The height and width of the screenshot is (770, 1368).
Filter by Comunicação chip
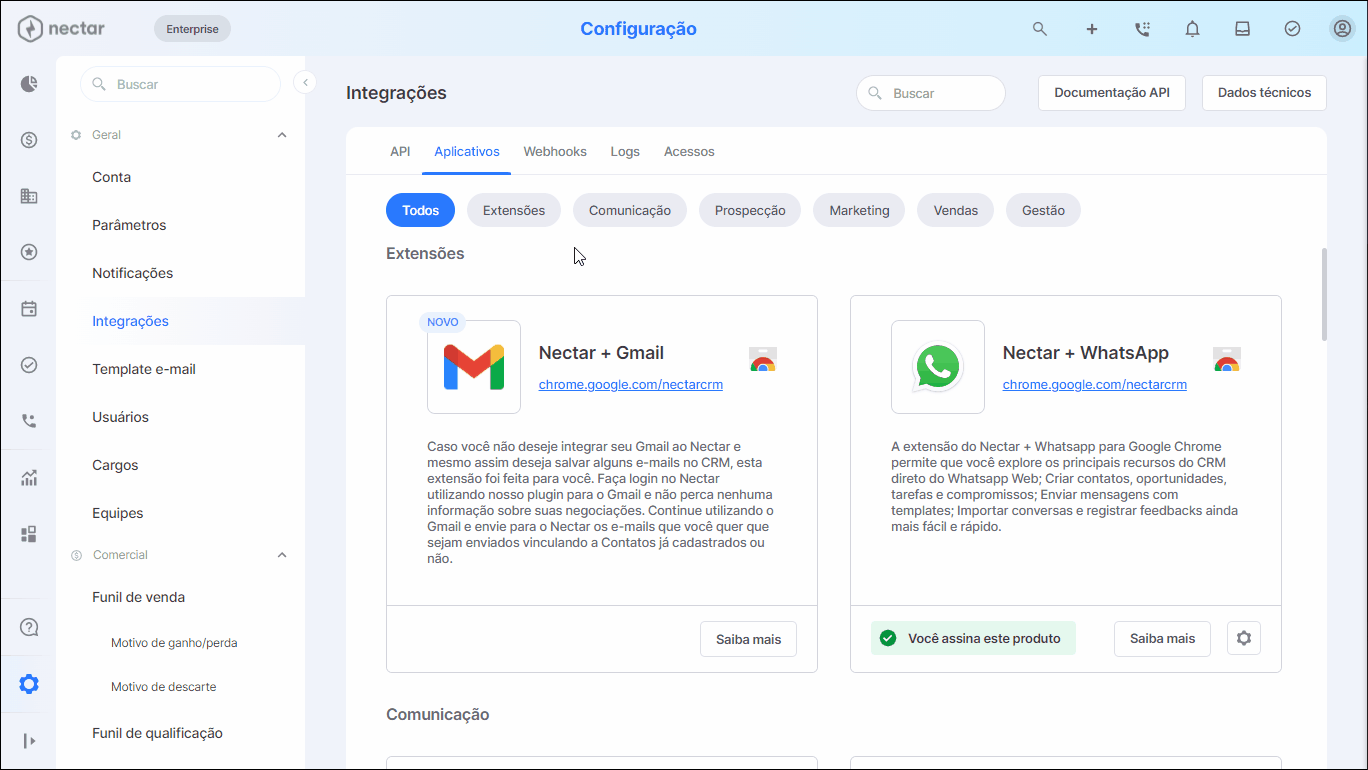click(x=630, y=210)
